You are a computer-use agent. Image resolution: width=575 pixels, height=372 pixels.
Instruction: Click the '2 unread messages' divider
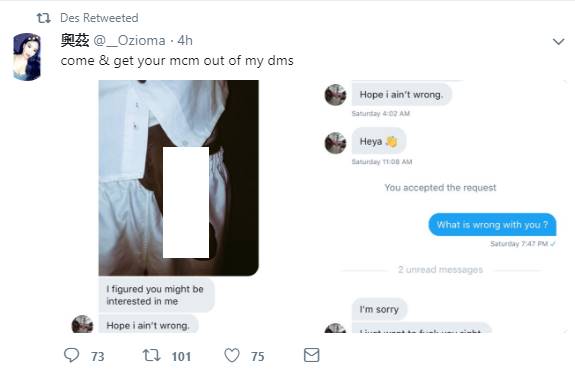coord(440,270)
